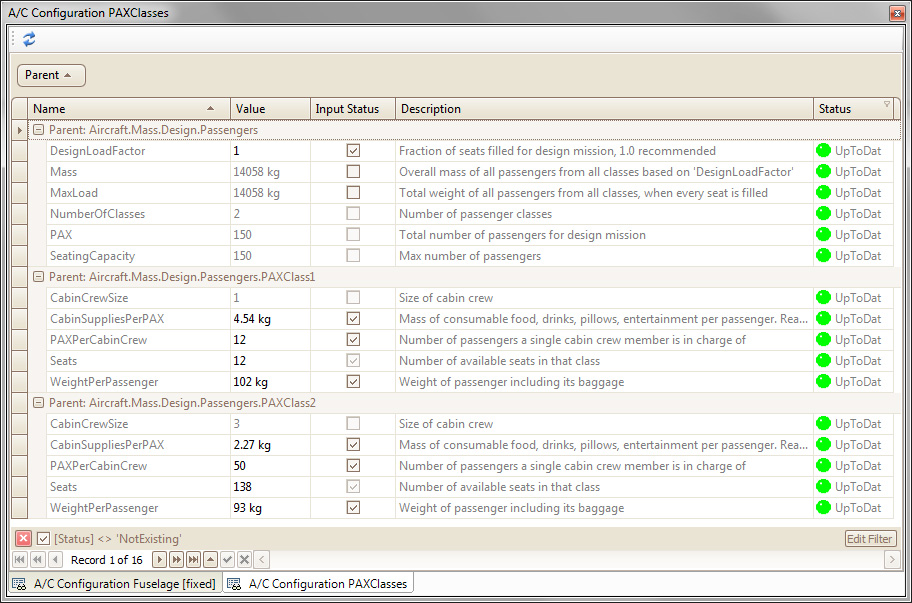Edit PAXClass1 WeightPerPassenger value 102 kg
Screen dimensions: 912x603
[270, 381]
